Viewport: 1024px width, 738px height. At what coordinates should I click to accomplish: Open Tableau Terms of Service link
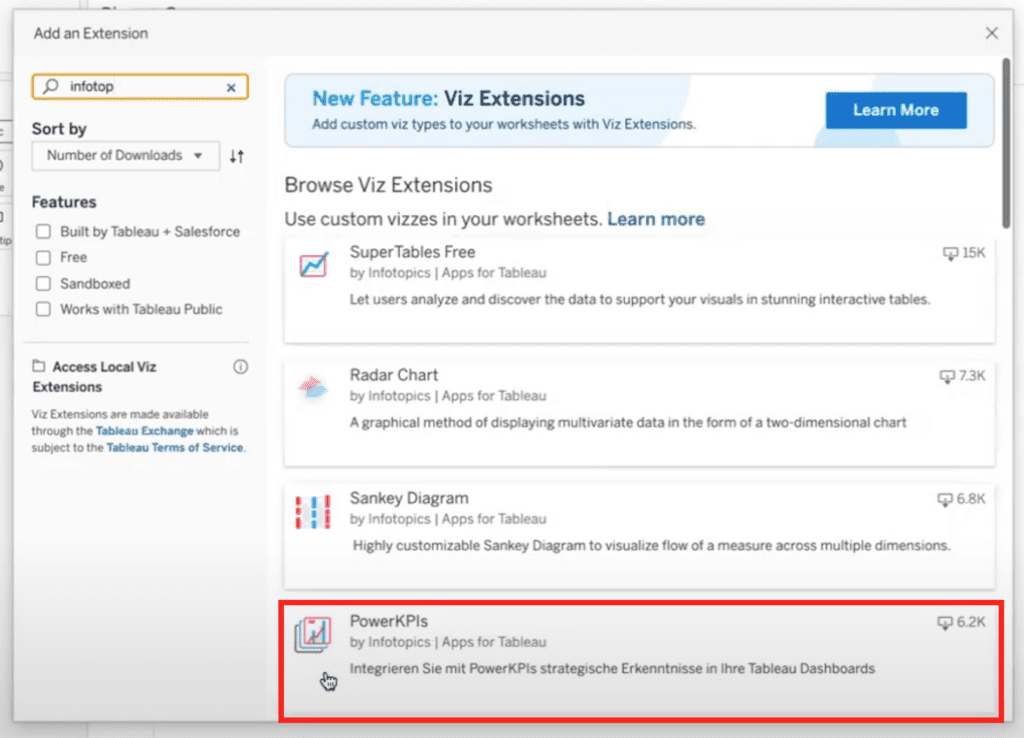[174, 447]
